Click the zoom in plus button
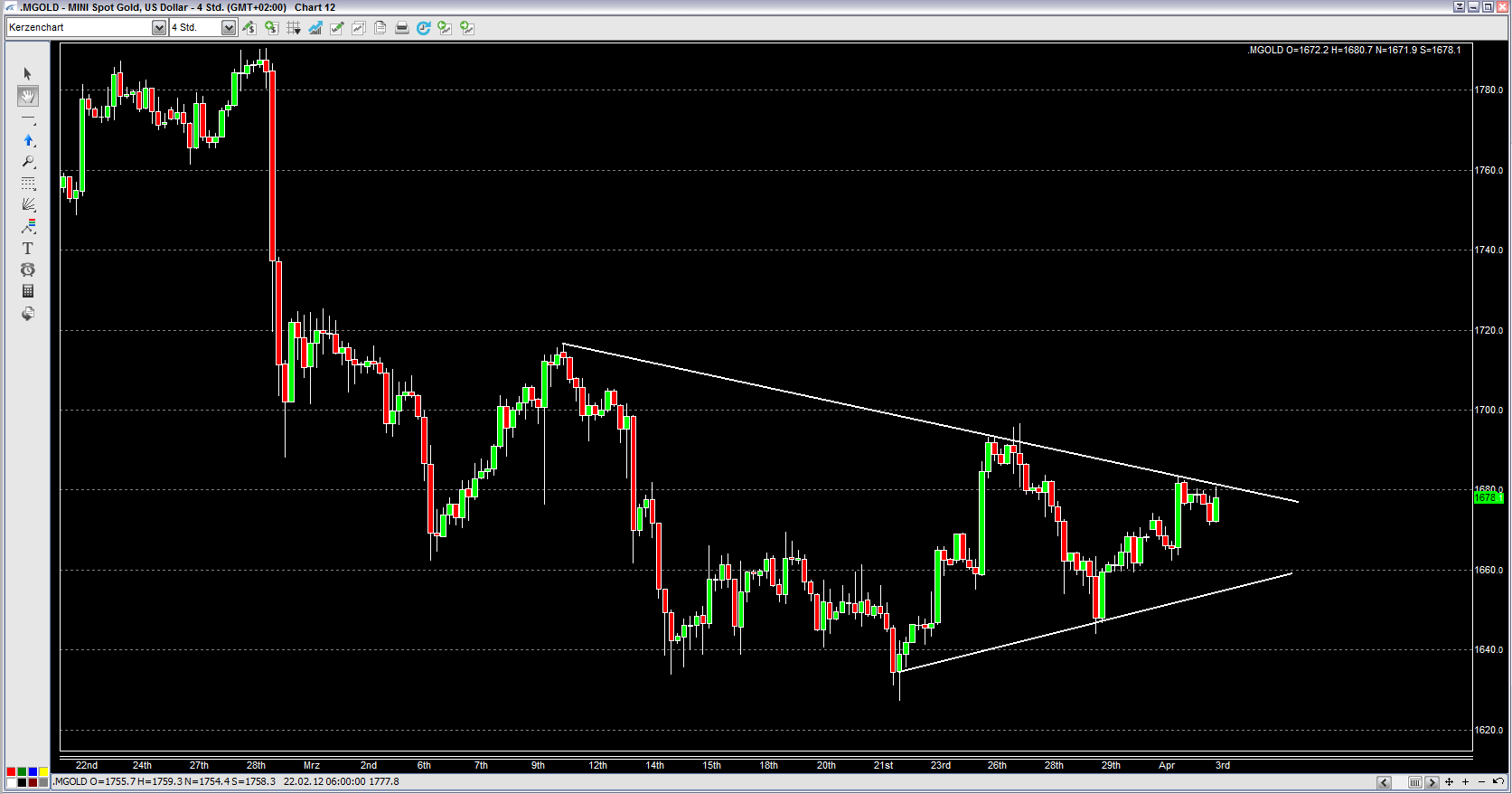Image resolution: width=1512 pixels, height=794 pixels. pos(1465,782)
